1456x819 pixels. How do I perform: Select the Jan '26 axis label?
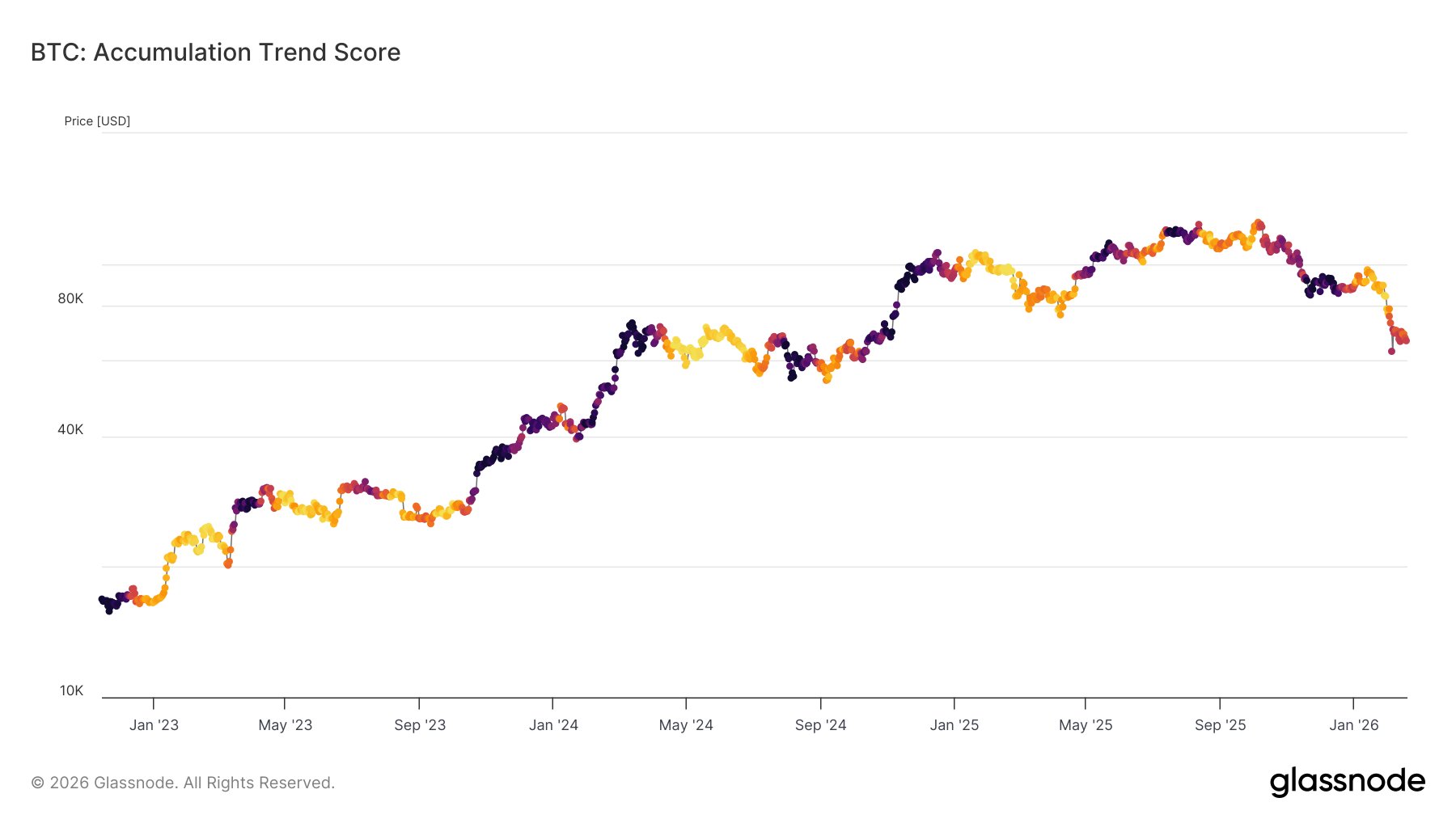coord(1353,725)
